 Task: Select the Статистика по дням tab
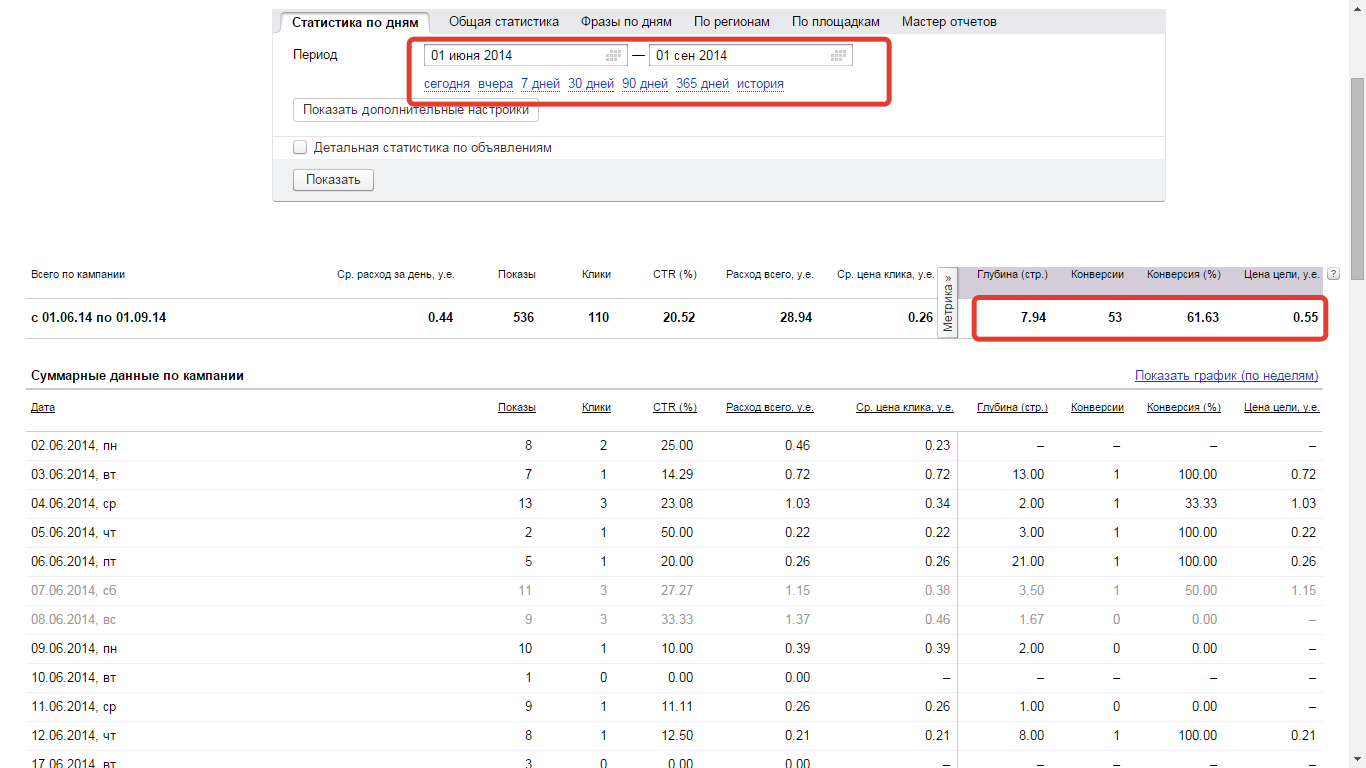(x=355, y=22)
